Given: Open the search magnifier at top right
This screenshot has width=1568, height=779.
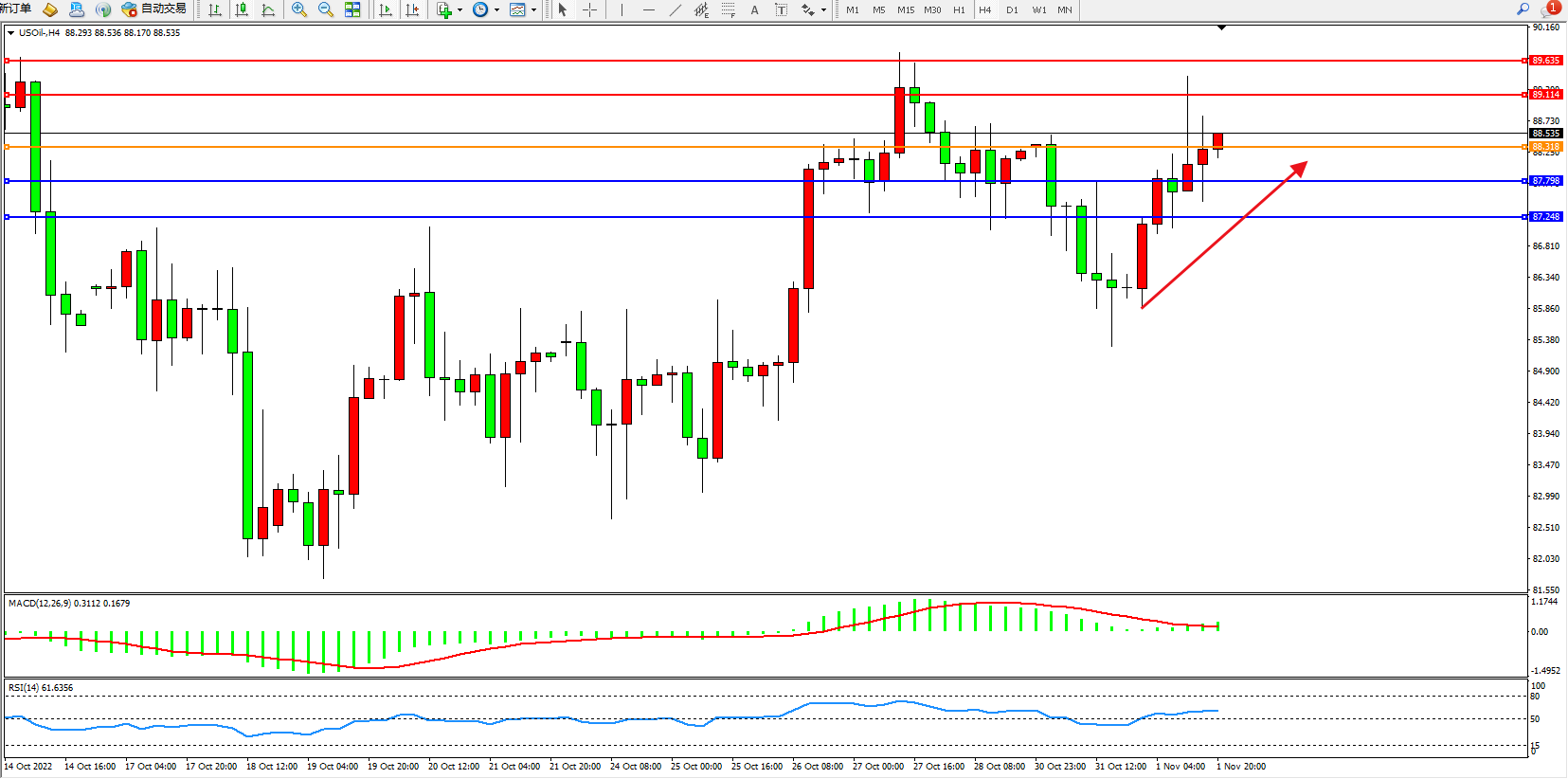Looking at the screenshot, I should tap(1523, 9).
